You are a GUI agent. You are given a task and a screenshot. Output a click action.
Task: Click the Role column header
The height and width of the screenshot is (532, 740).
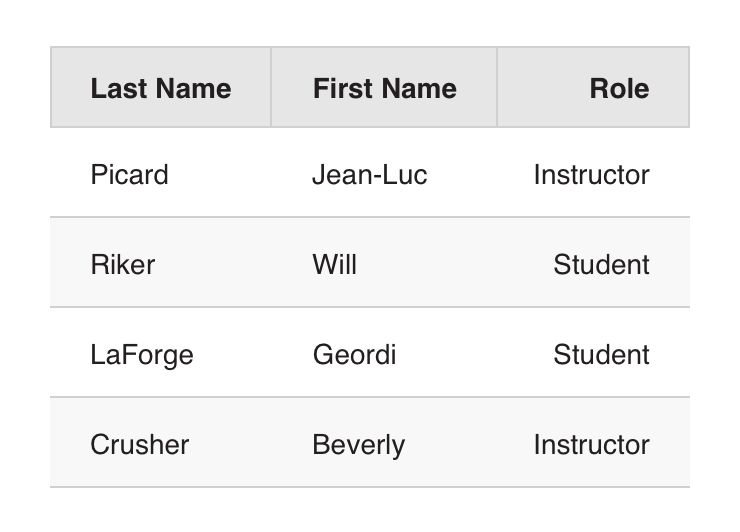point(619,88)
